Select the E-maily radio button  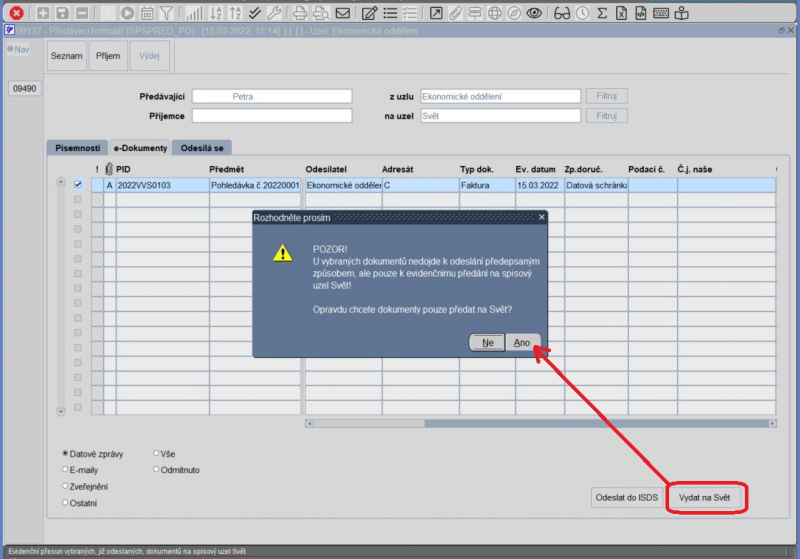(65, 469)
